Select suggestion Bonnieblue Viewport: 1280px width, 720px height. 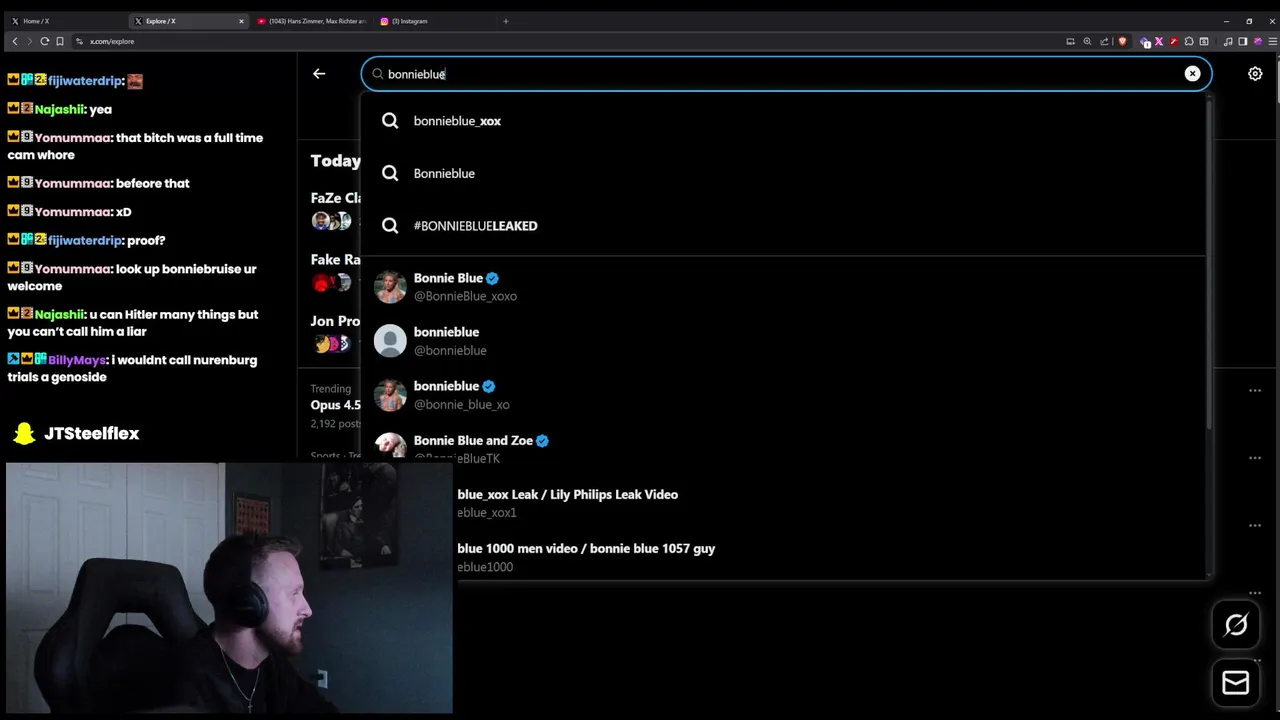783,173
